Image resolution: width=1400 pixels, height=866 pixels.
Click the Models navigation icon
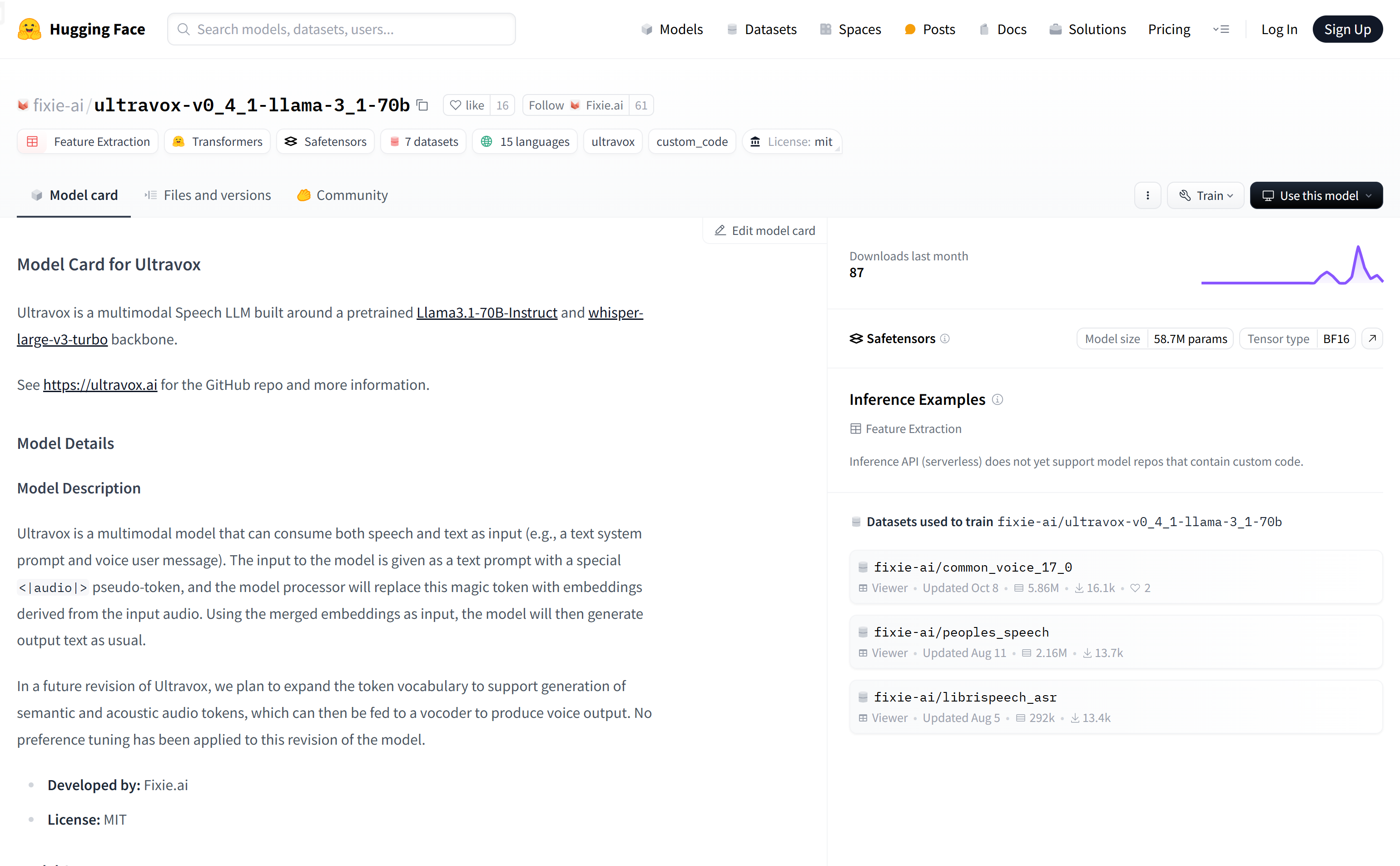pos(646,28)
